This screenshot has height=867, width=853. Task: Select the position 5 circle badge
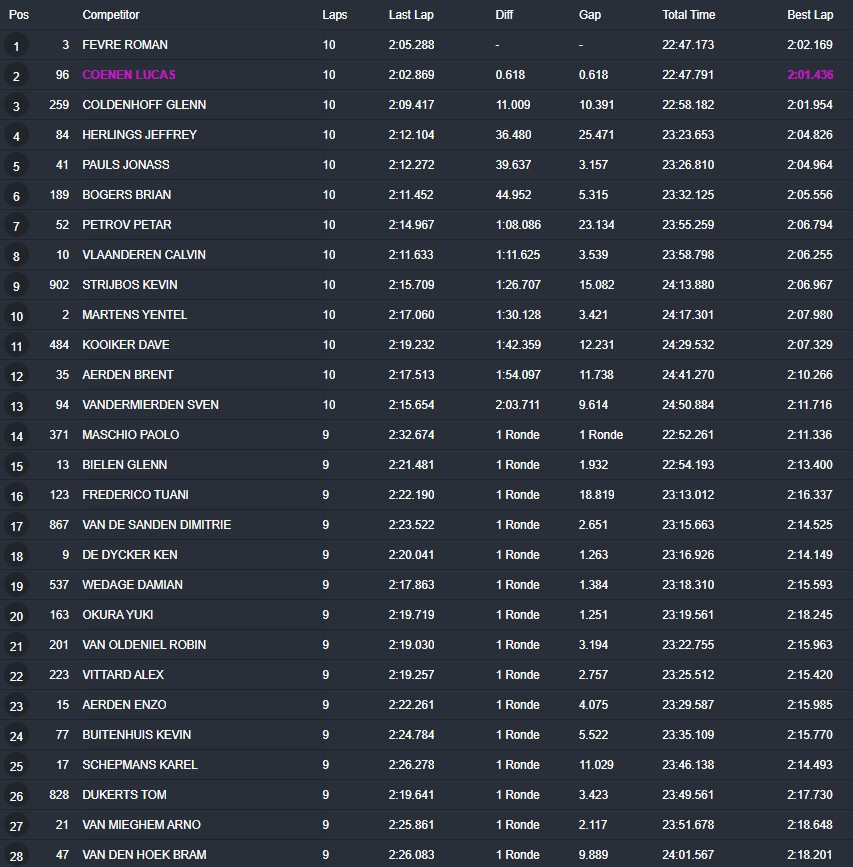pyautogui.click(x=16, y=166)
